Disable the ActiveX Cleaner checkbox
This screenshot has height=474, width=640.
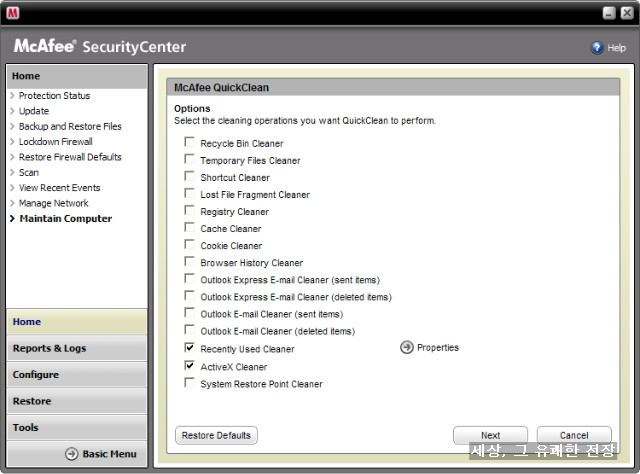coord(189,365)
